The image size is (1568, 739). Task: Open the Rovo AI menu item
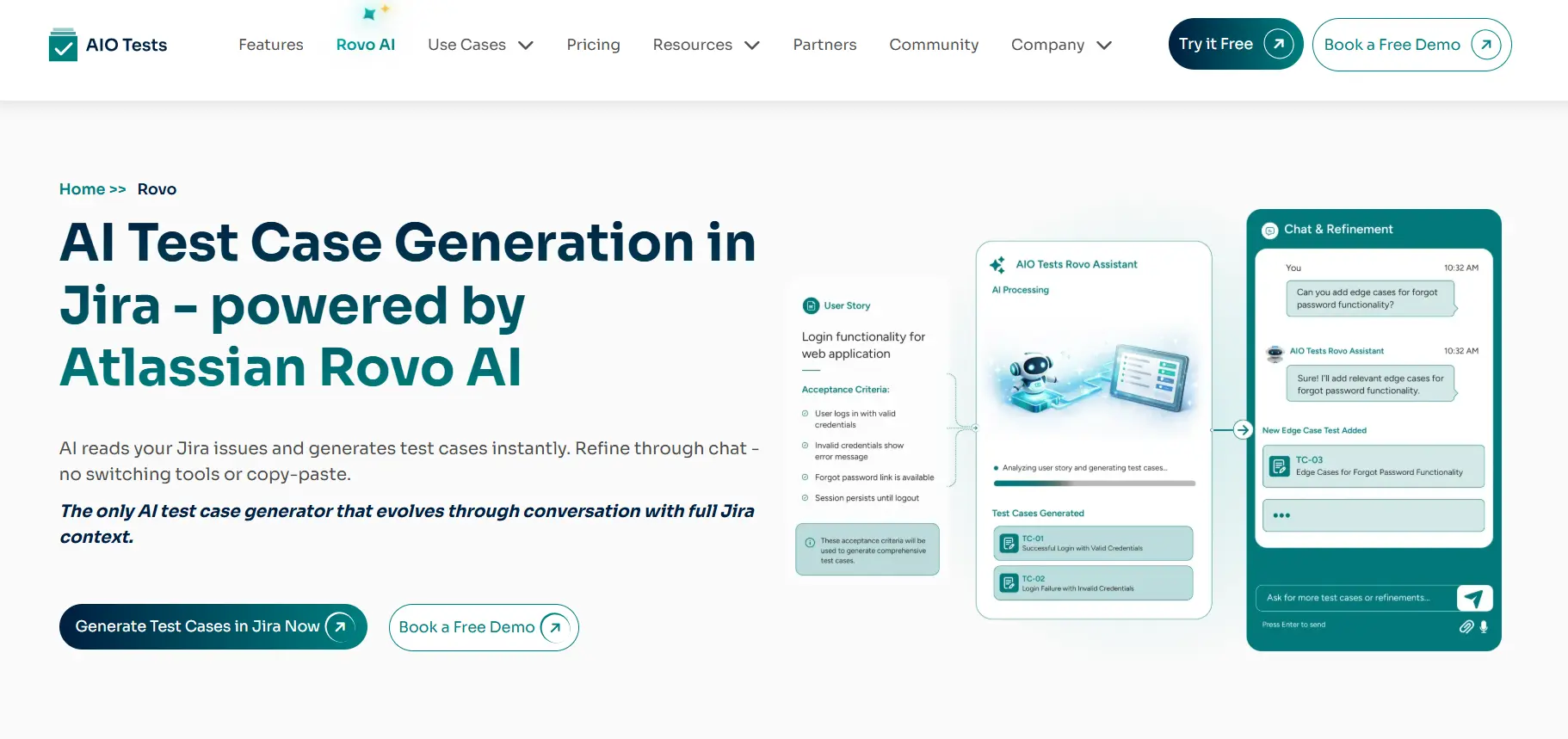[366, 45]
